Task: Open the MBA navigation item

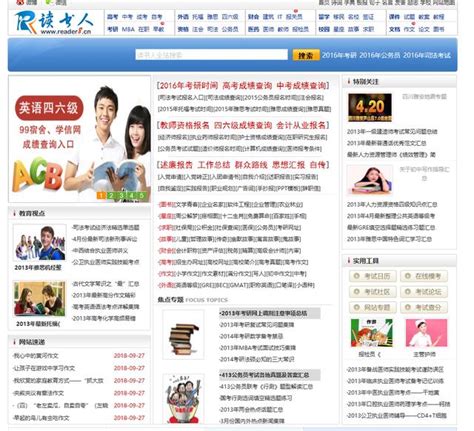Action: click(128, 29)
